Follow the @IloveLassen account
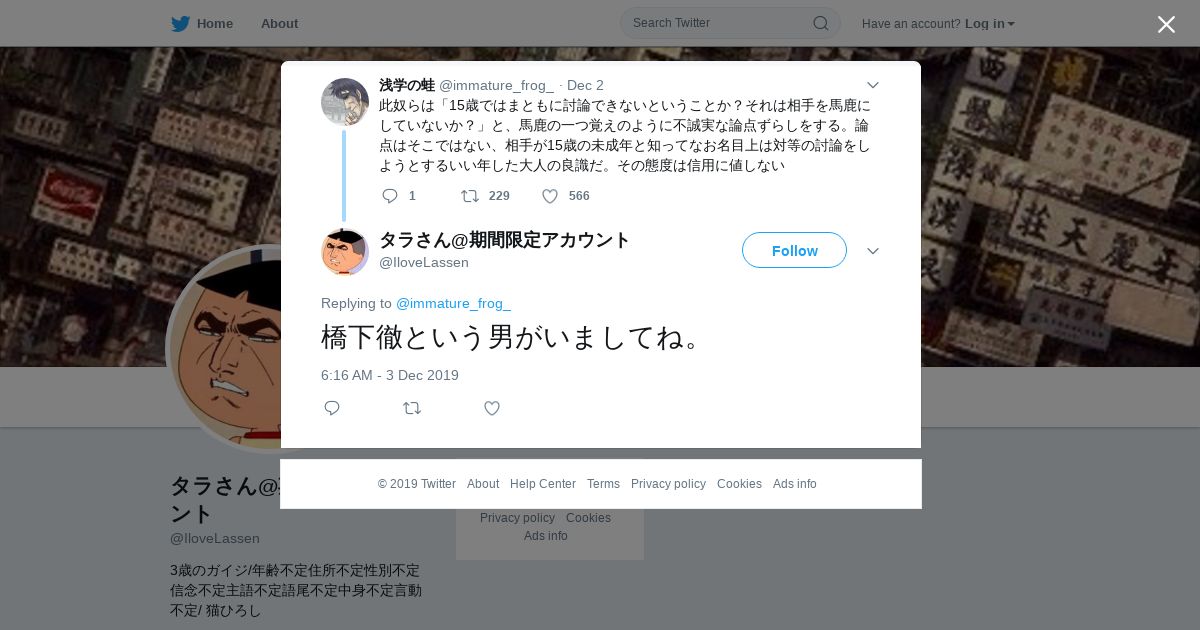The height and width of the screenshot is (630, 1200). pyautogui.click(x=794, y=250)
